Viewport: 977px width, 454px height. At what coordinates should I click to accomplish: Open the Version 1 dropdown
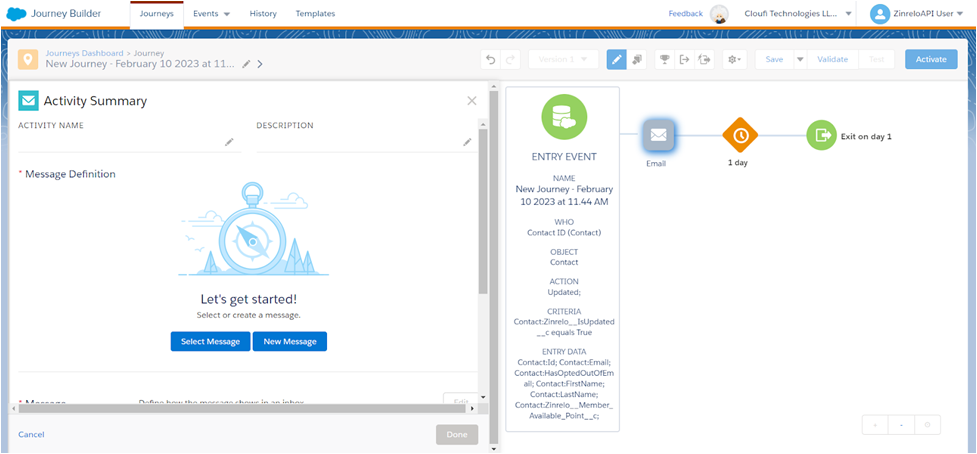click(563, 60)
